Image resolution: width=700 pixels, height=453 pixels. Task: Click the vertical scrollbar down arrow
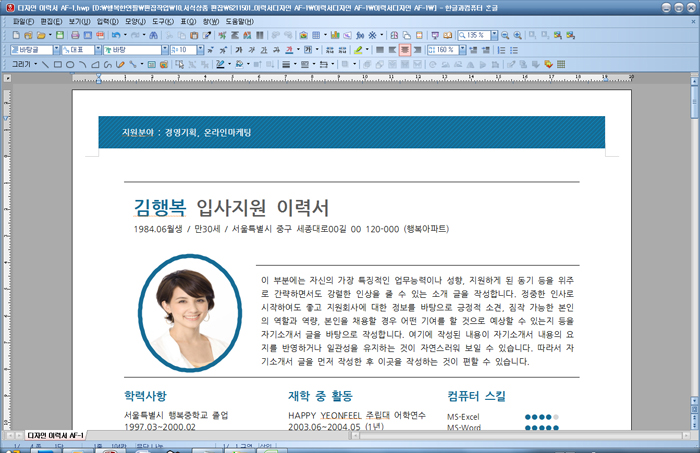[x=694, y=400]
